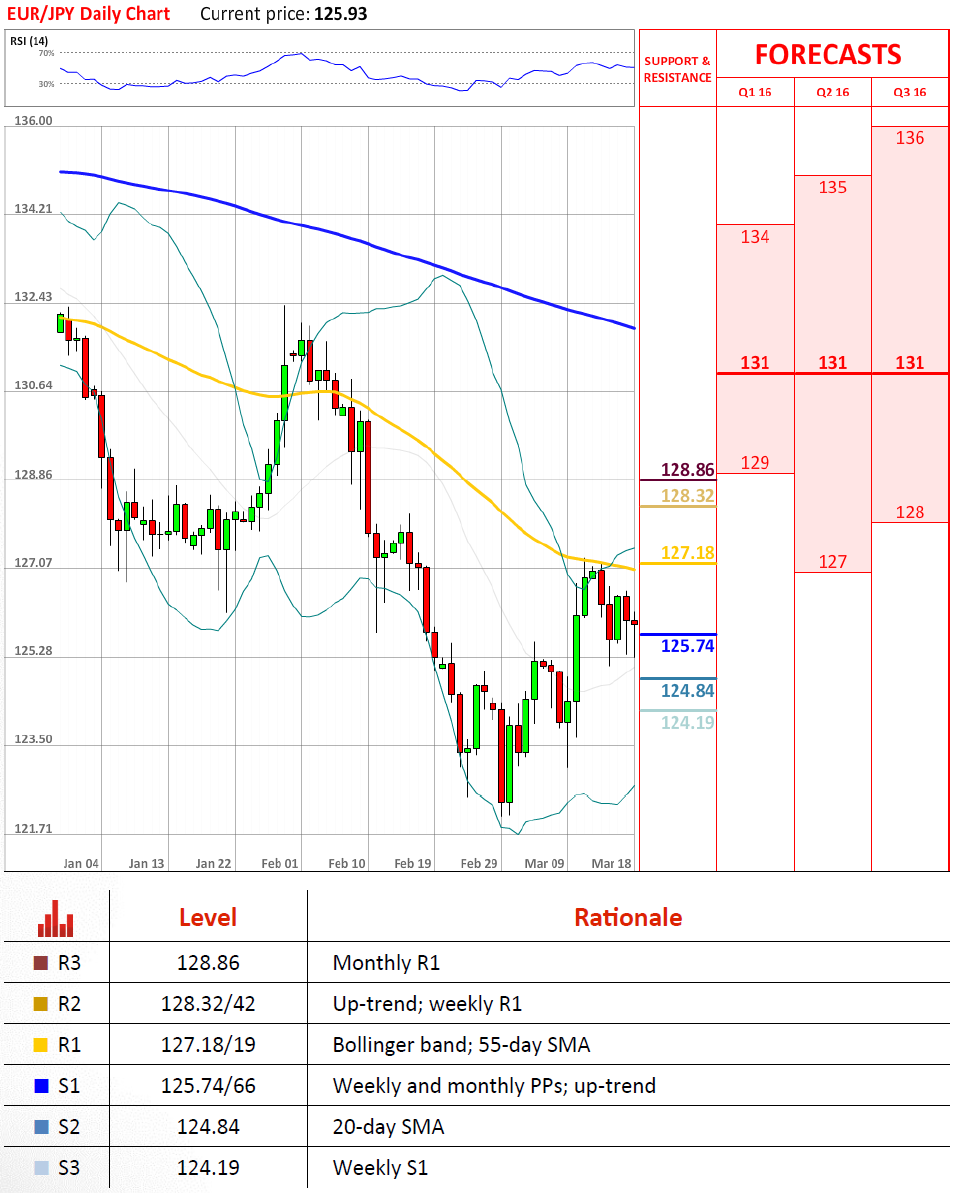Click the Monthly R1 rationale
Image resolution: width=960 pixels, height=1193 pixels.
point(386,963)
